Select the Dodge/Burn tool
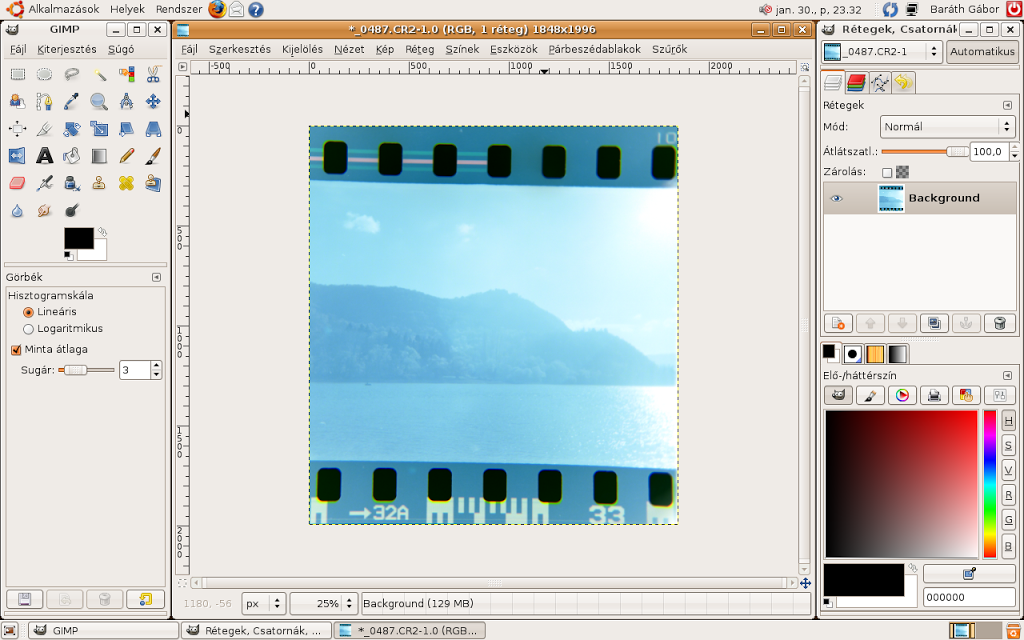The height and width of the screenshot is (640, 1024). [72, 210]
